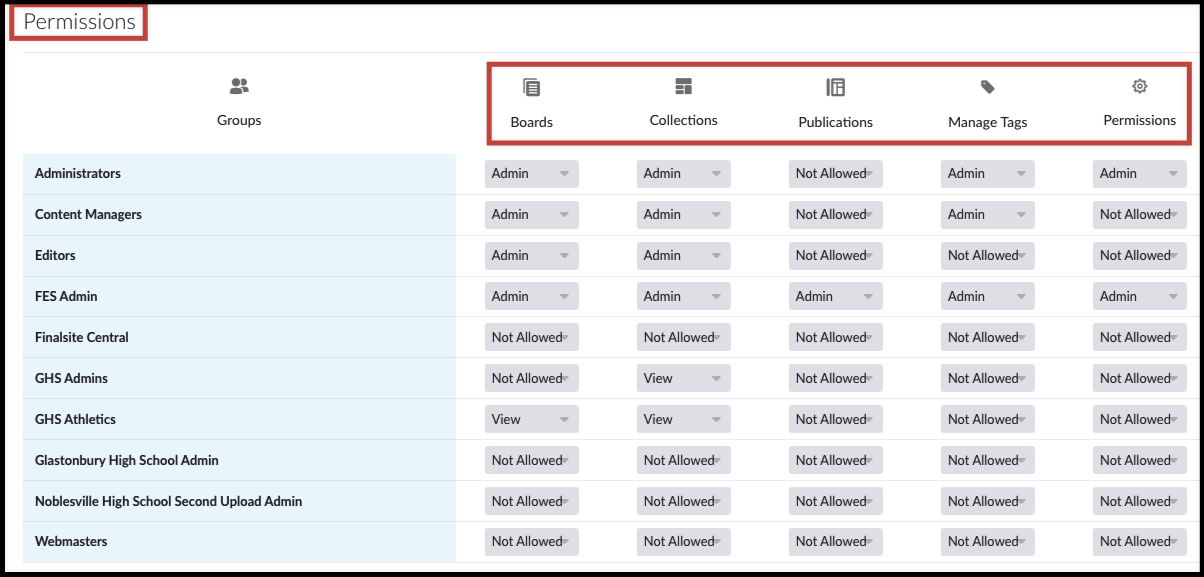Open the Permissions dropdown for Glastonbury High School Admin
Viewport: 1204px width, 577px height.
pos(1139,460)
